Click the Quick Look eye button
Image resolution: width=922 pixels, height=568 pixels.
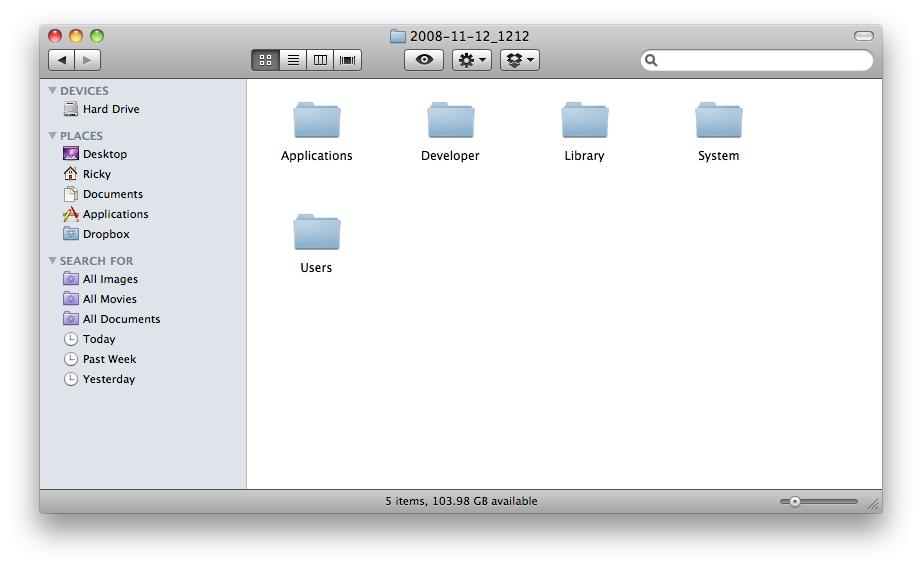pos(424,60)
